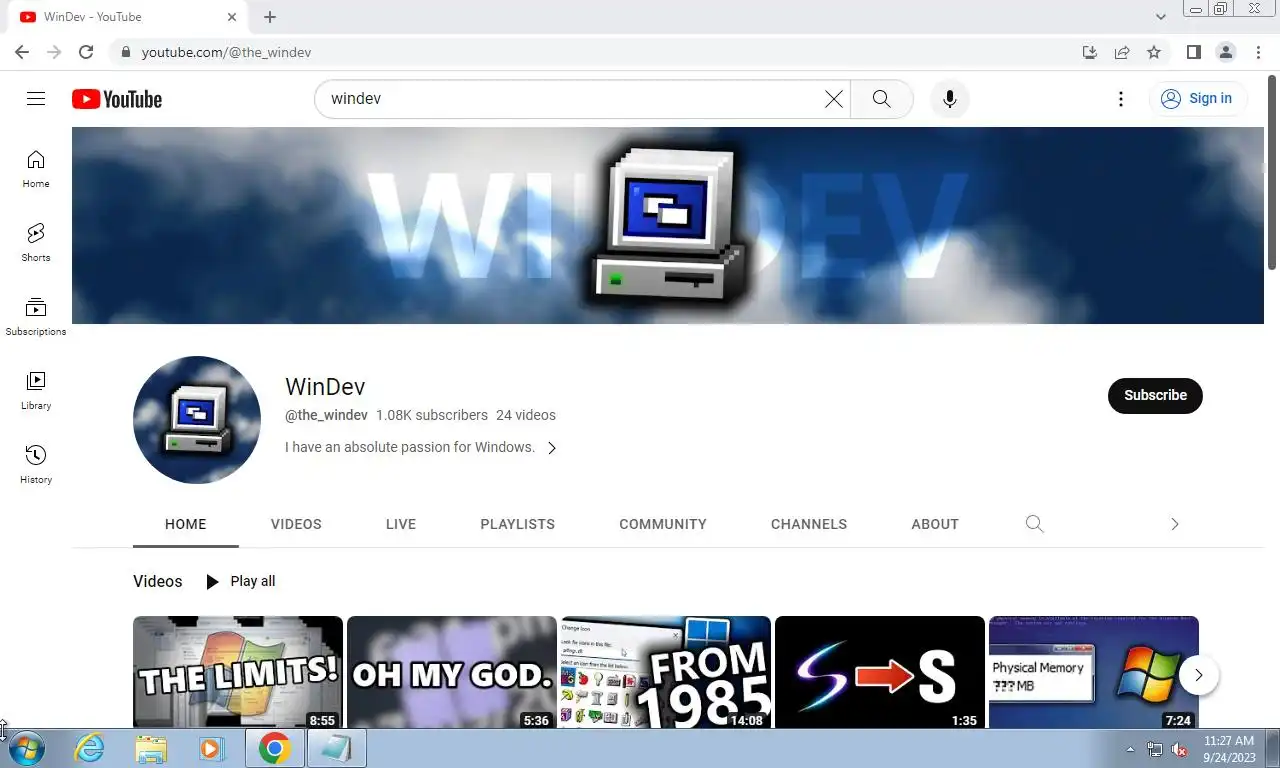Open the OH MY GOD. video thumbnail

click(452, 672)
